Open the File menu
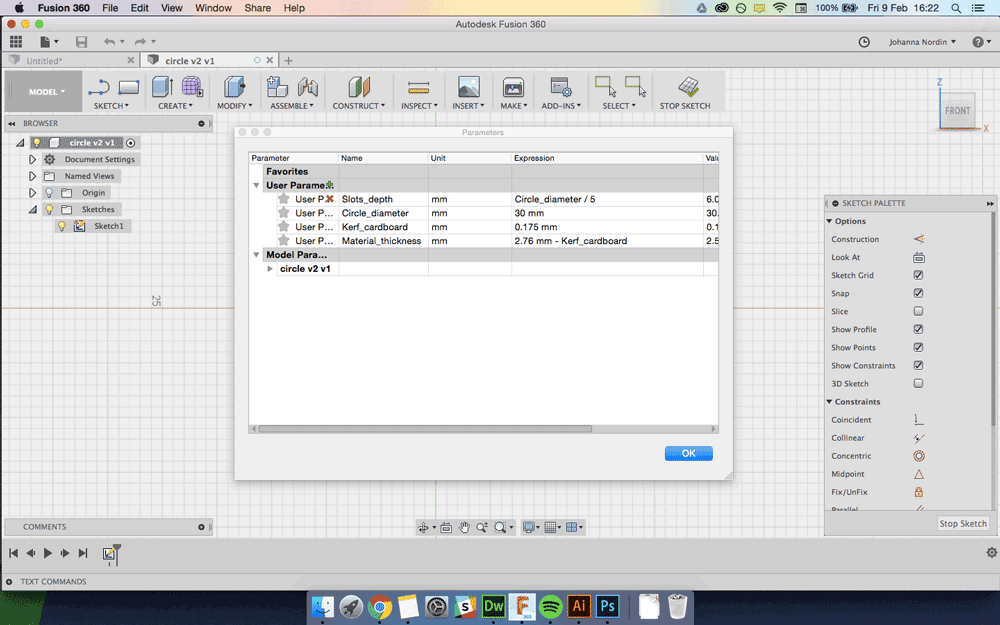 (110, 8)
